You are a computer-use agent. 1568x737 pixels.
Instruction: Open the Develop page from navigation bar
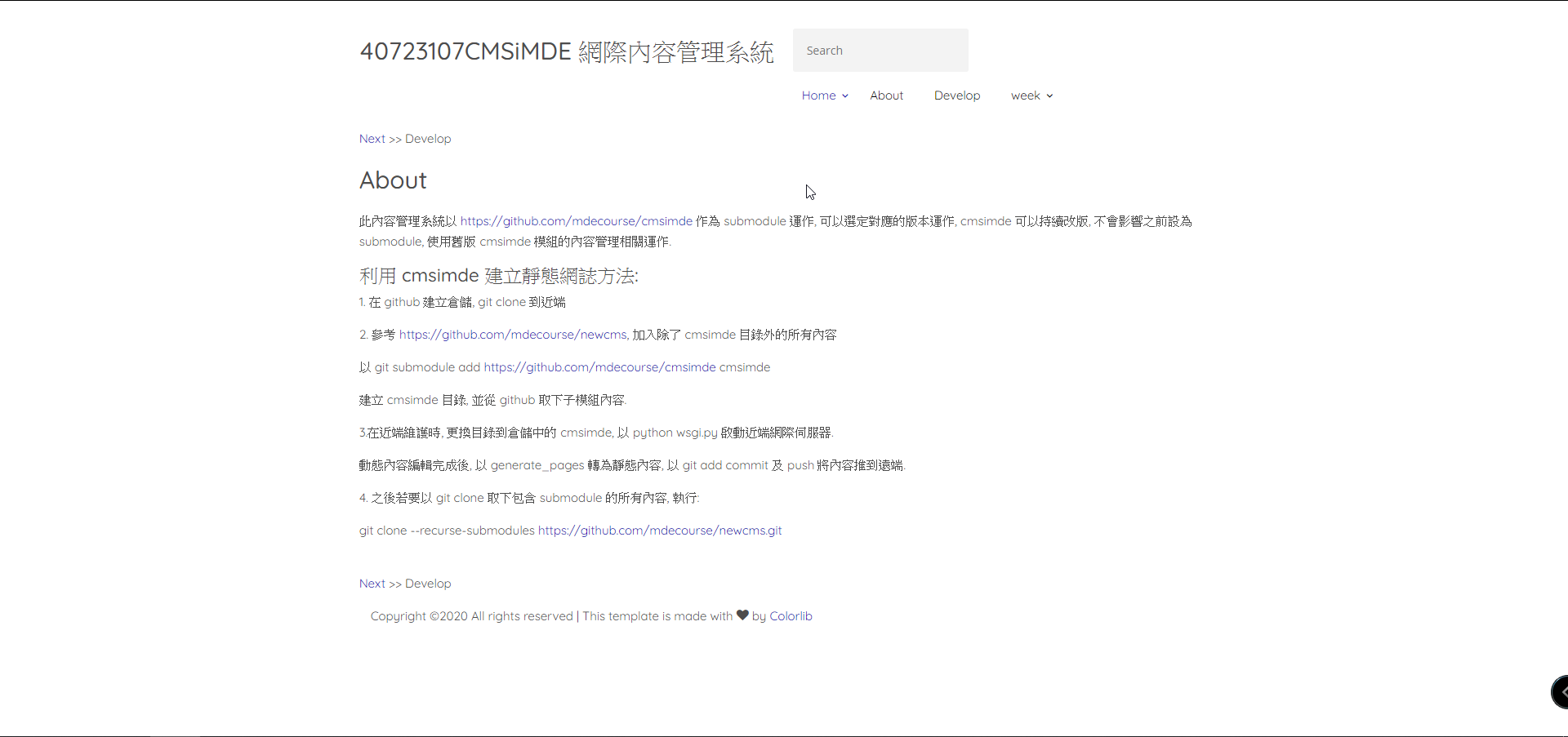pyautogui.click(x=956, y=95)
